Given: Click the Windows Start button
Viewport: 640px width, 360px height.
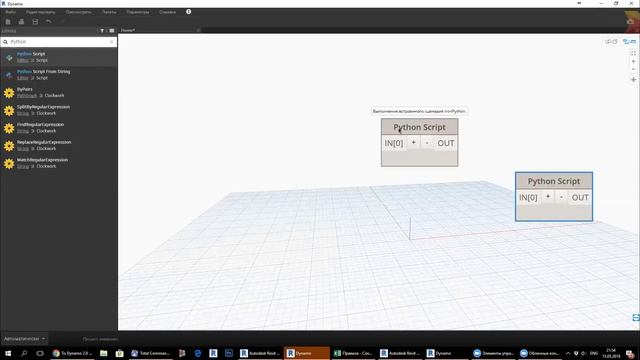Looking at the screenshot, I should pyautogui.click(x=8, y=353).
